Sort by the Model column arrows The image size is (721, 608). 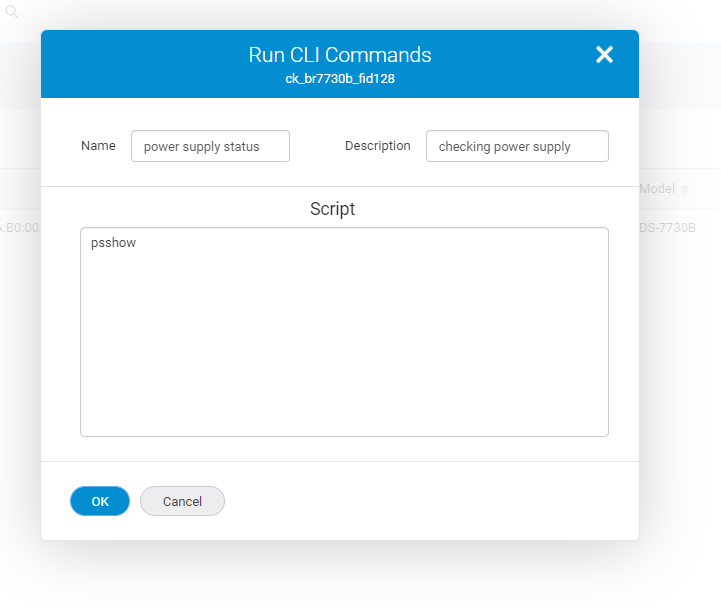pyautogui.click(x=685, y=189)
